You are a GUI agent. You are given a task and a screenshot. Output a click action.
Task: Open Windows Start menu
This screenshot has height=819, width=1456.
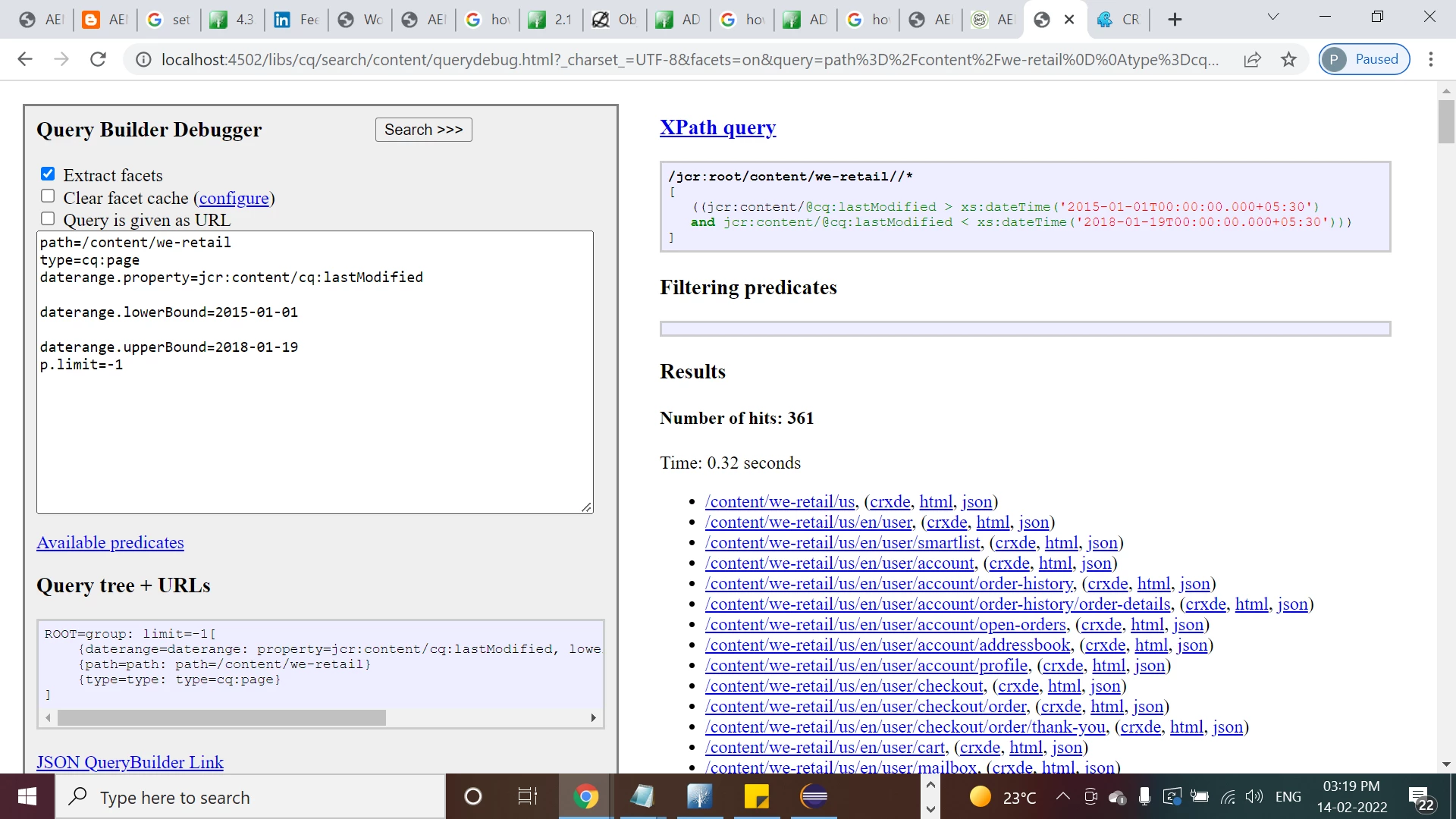[x=27, y=797]
